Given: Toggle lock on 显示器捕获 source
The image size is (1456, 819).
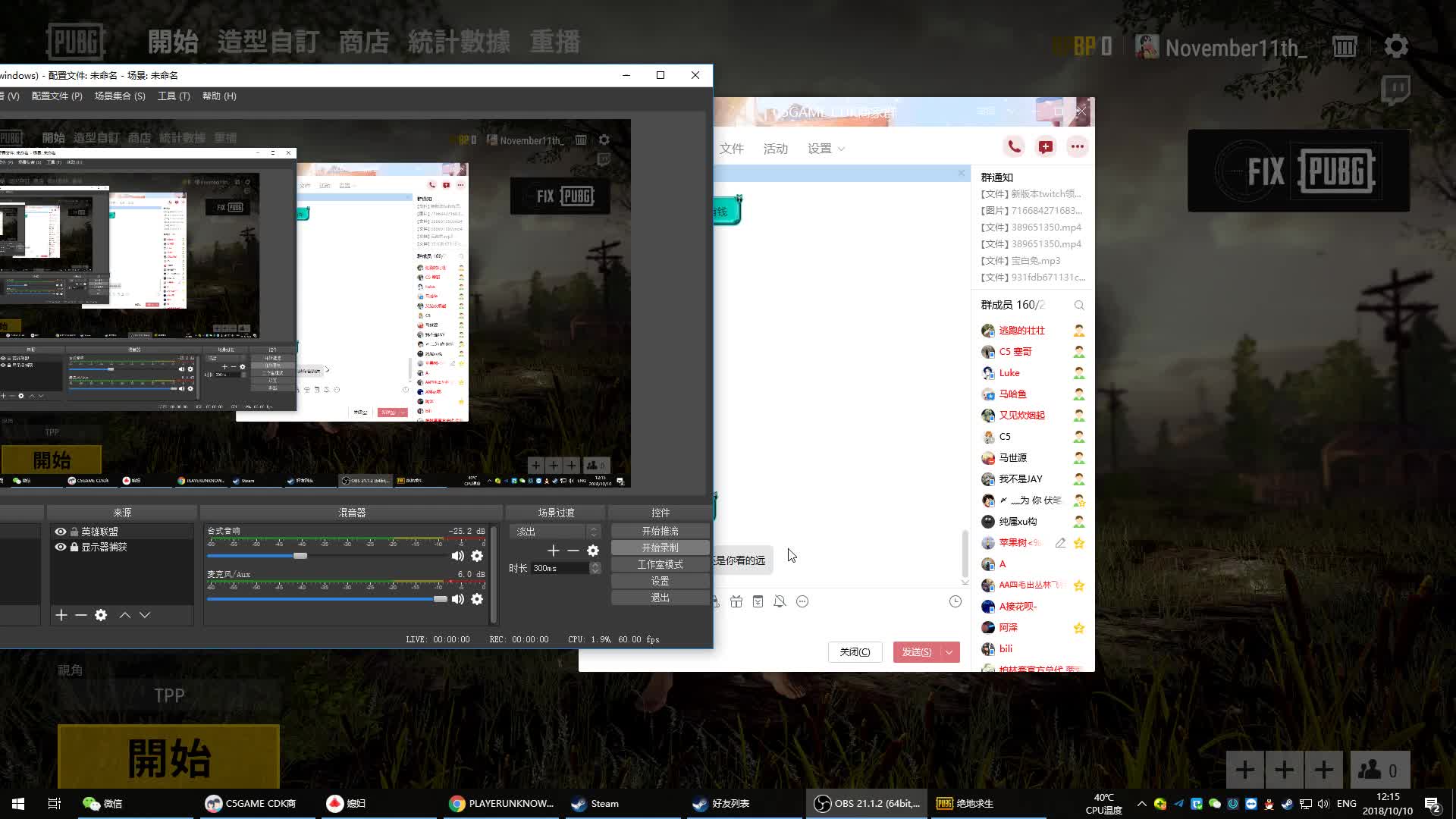Looking at the screenshot, I should click(74, 547).
